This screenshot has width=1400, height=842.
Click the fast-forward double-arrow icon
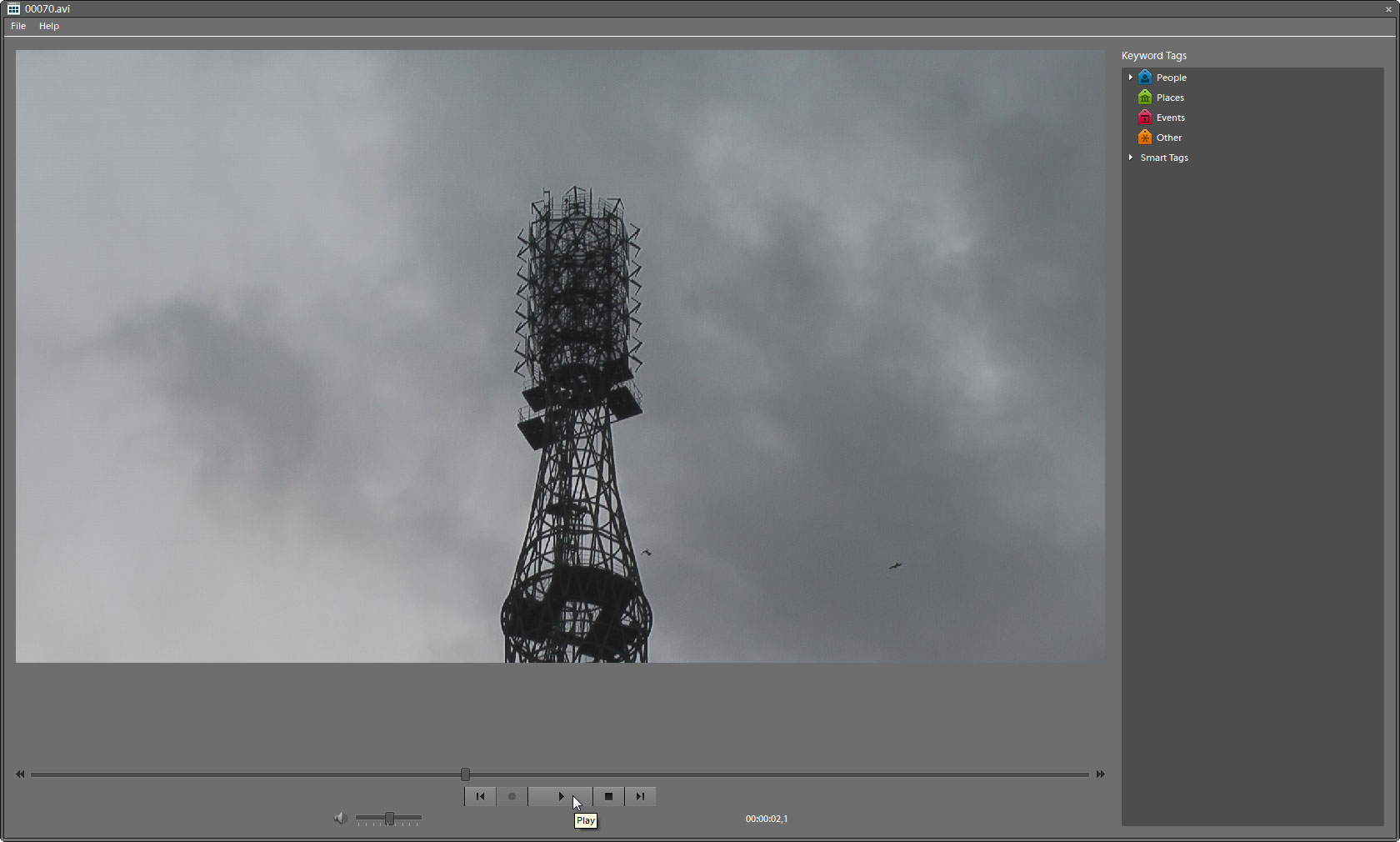[x=1100, y=774]
